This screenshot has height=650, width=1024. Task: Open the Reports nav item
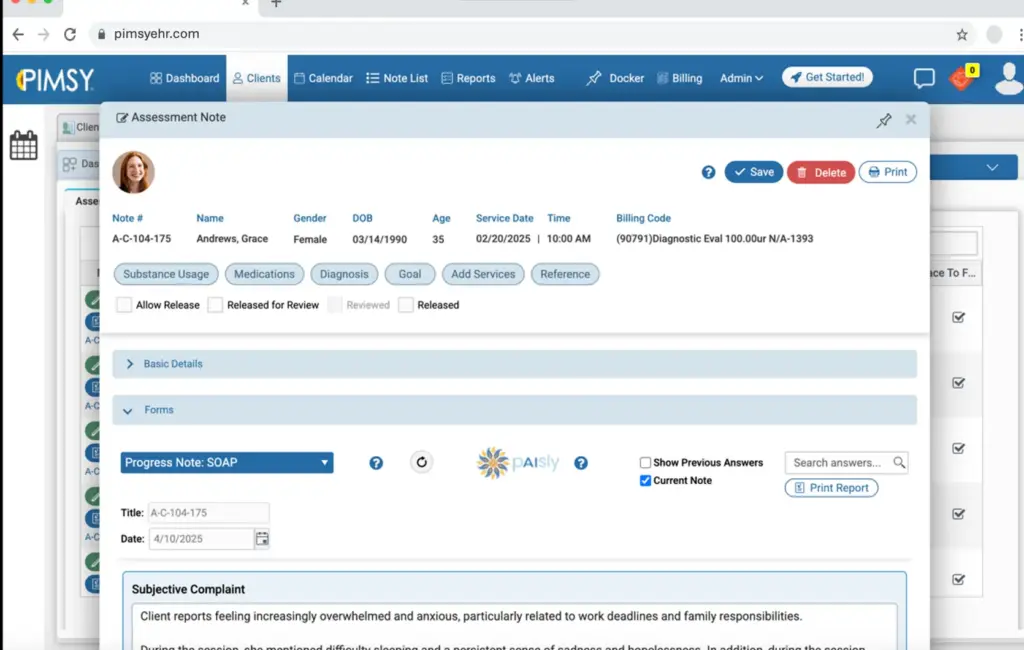tap(468, 78)
